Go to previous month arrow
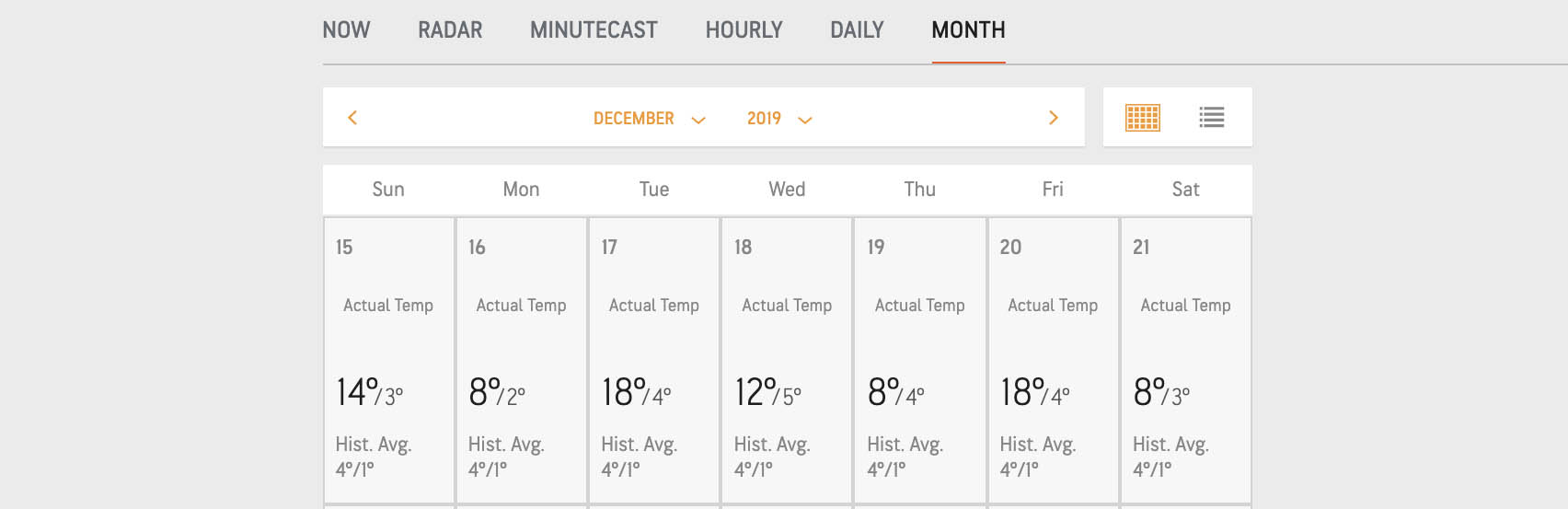Viewport: 1568px width, 509px height. tap(352, 118)
